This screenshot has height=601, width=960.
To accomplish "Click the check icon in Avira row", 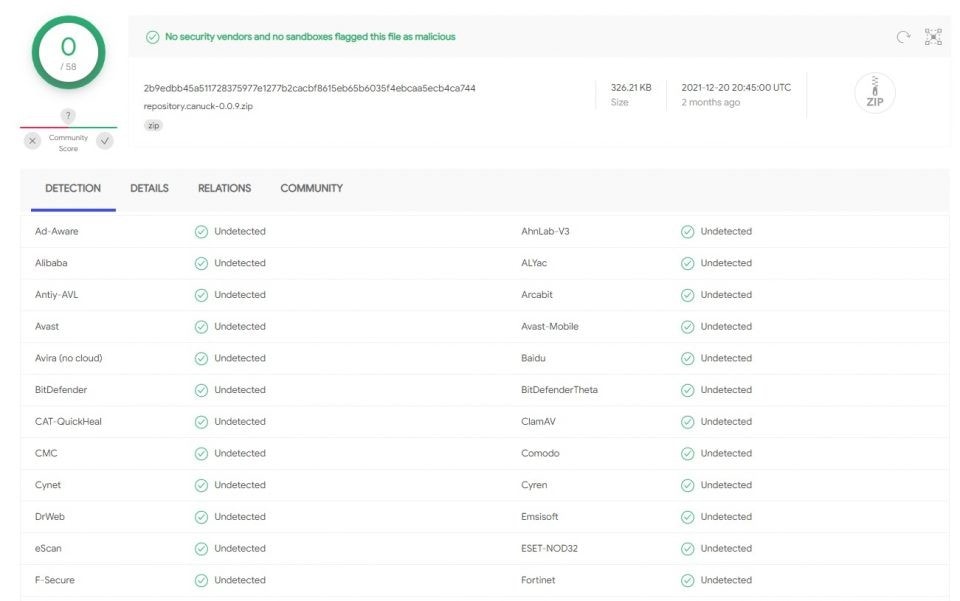I will (201, 359).
